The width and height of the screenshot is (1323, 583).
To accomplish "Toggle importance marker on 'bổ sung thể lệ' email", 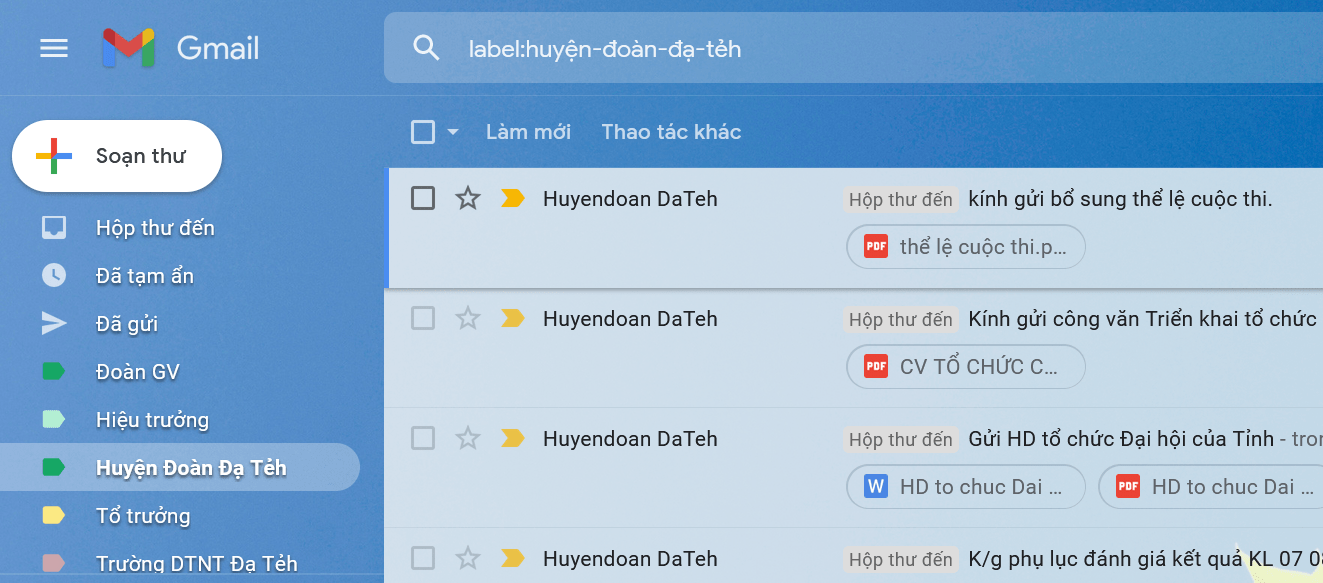I will (513, 198).
